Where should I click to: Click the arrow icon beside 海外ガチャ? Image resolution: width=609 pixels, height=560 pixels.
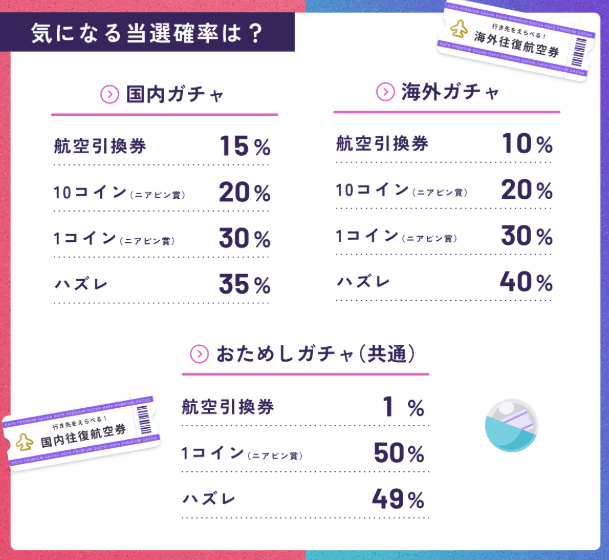point(384,92)
